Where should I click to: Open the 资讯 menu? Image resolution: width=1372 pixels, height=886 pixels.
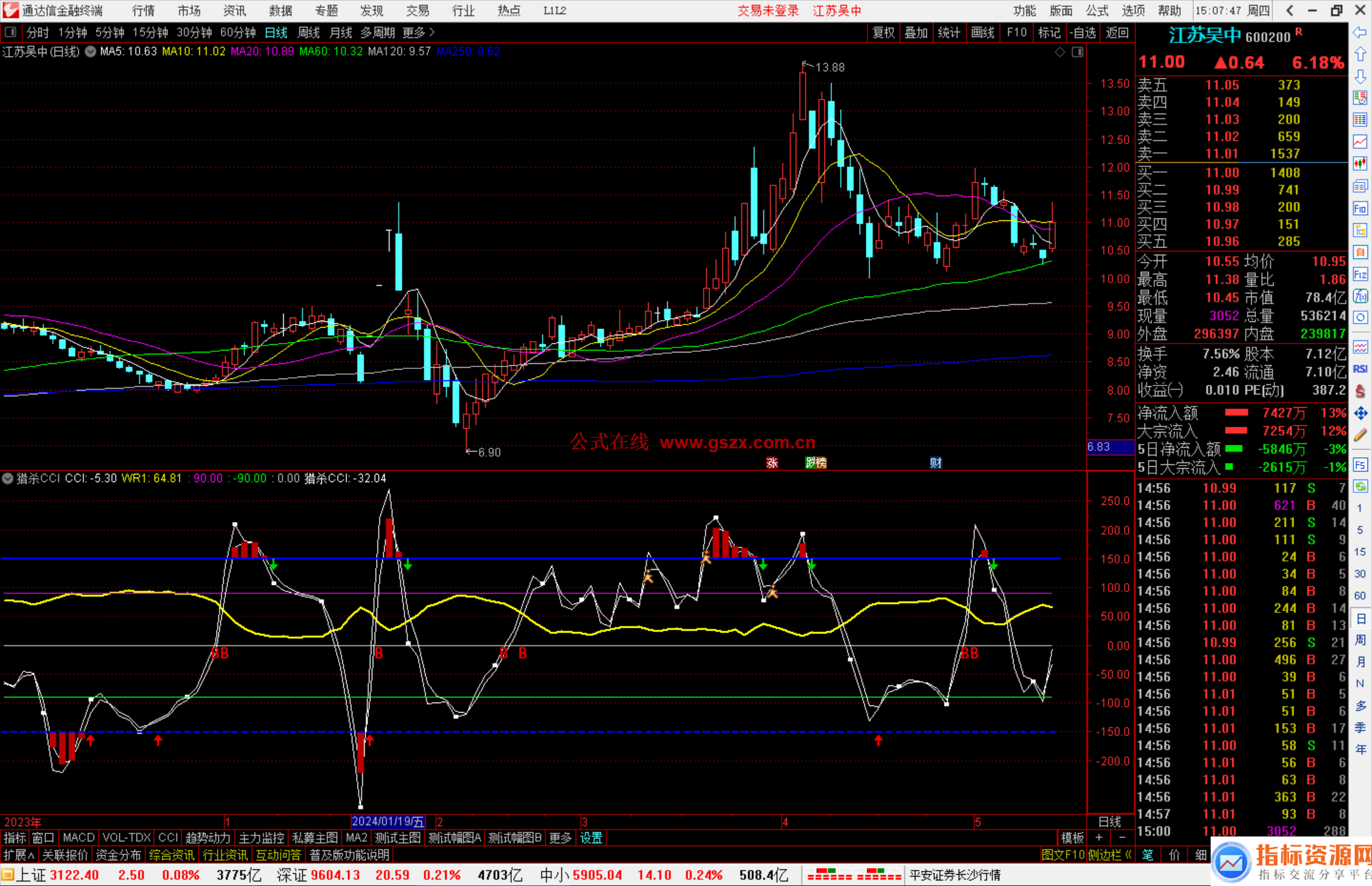(235, 10)
